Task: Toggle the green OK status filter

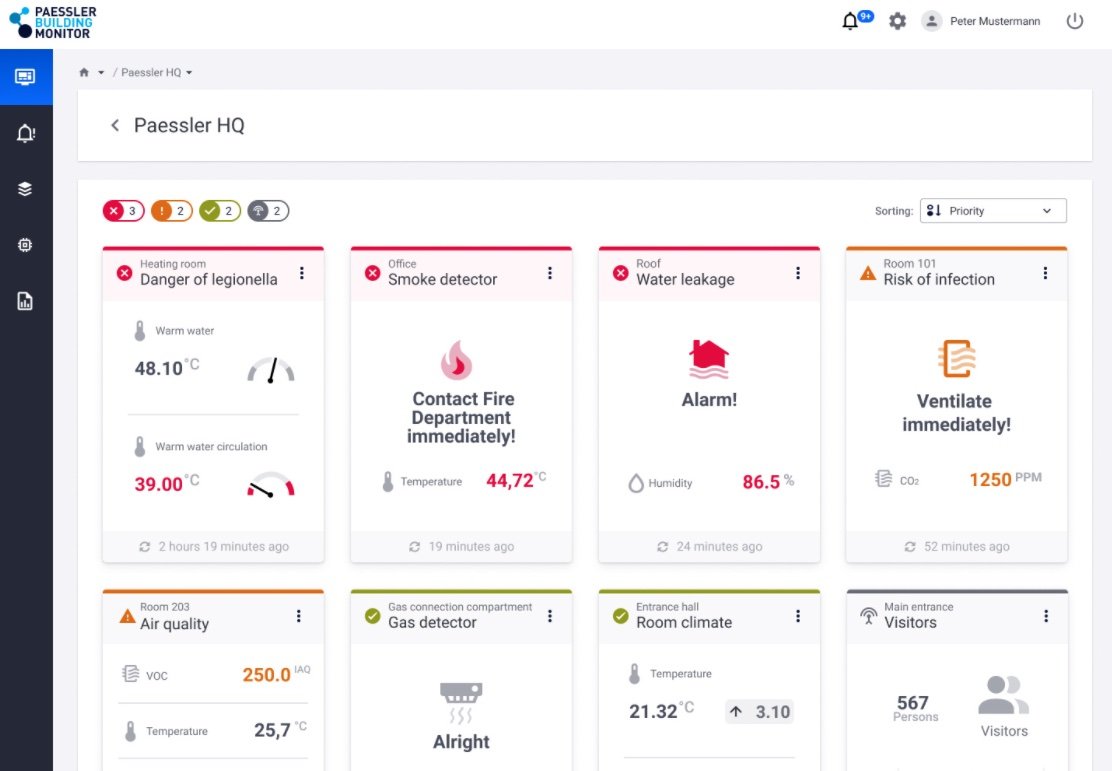Action: pos(219,211)
